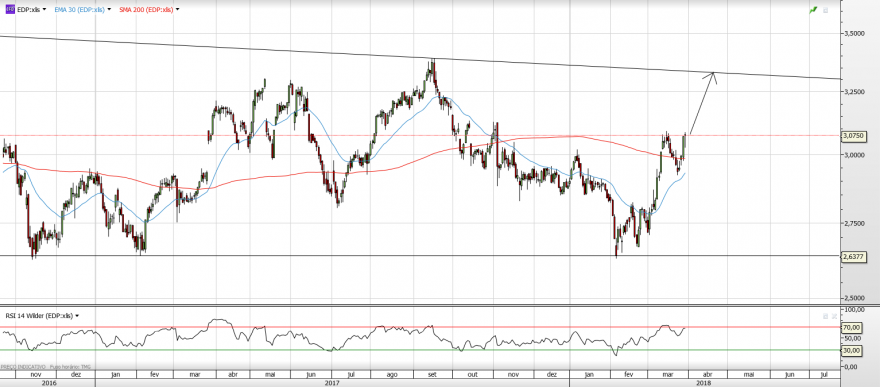
Task: Click the 2017 year label on the time axis
Action: tap(333, 383)
